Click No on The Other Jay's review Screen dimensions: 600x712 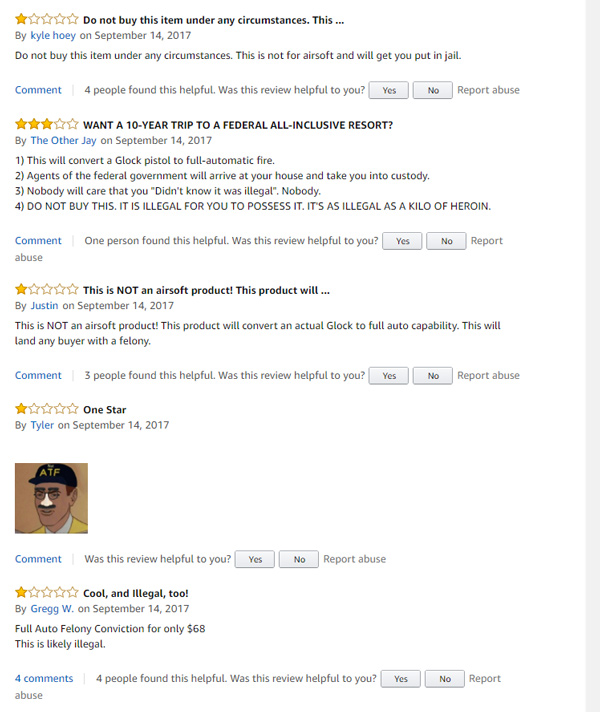(x=446, y=241)
